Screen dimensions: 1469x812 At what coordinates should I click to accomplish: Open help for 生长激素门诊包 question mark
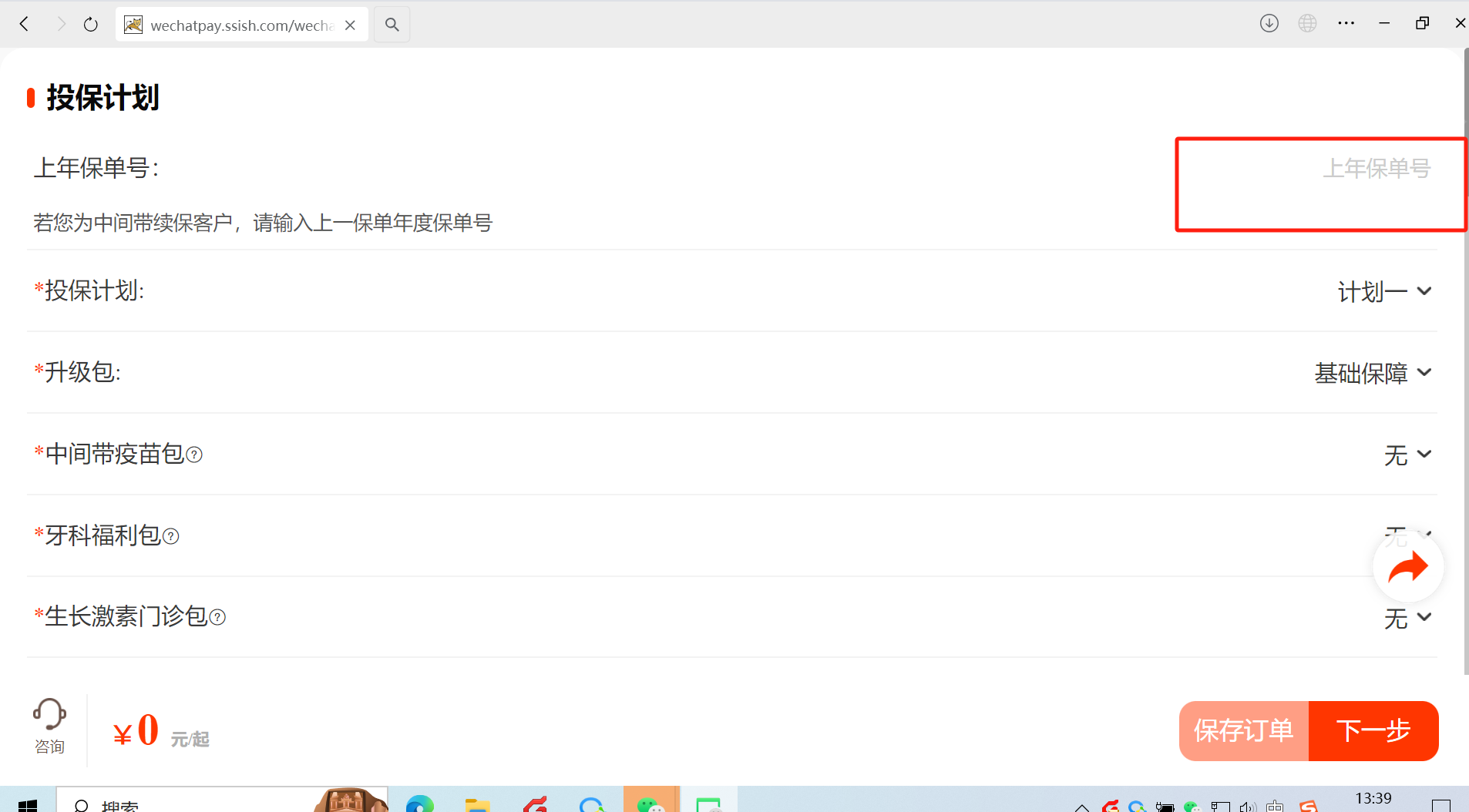pyautogui.click(x=218, y=618)
